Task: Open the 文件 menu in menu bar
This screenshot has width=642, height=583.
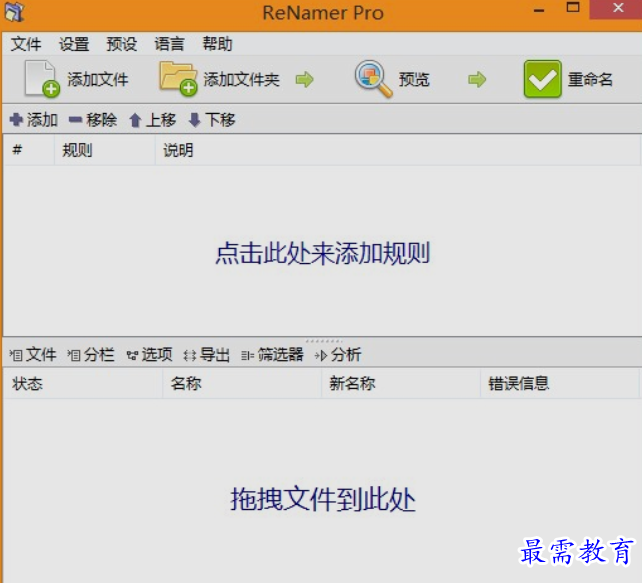Action: click(26, 44)
